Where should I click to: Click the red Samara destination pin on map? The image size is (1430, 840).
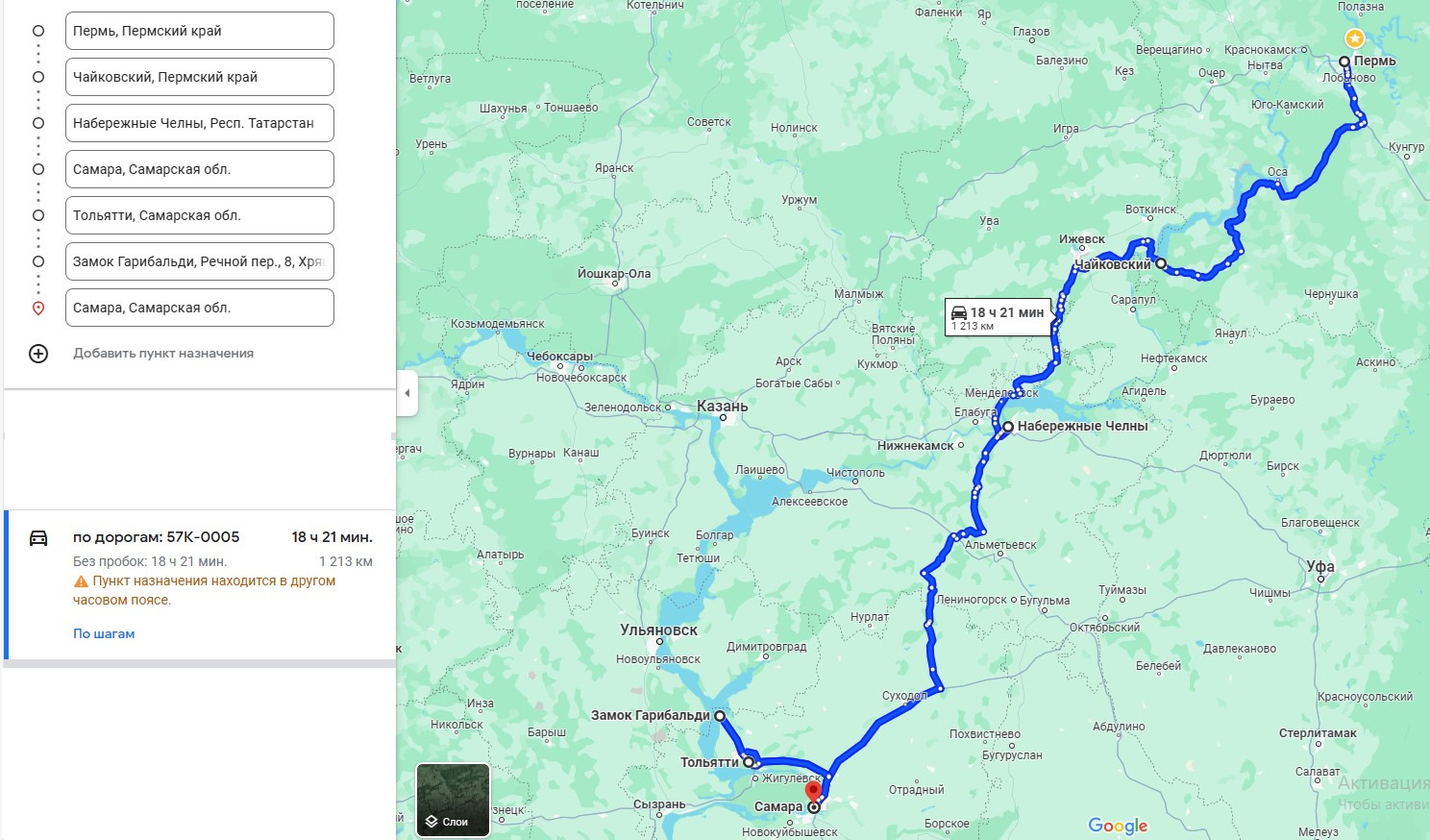814,793
